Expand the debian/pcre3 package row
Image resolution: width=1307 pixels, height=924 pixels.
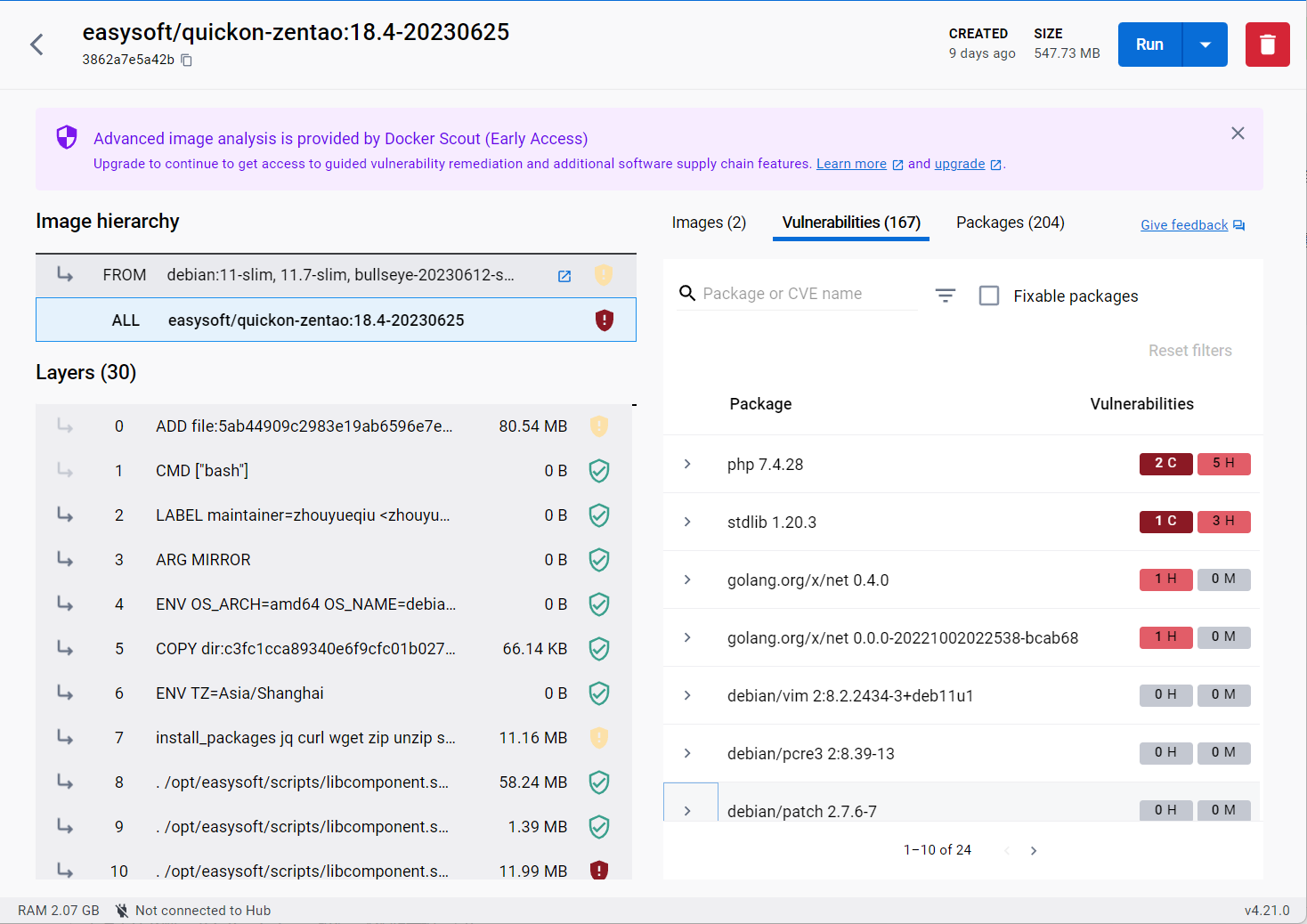[687, 753]
